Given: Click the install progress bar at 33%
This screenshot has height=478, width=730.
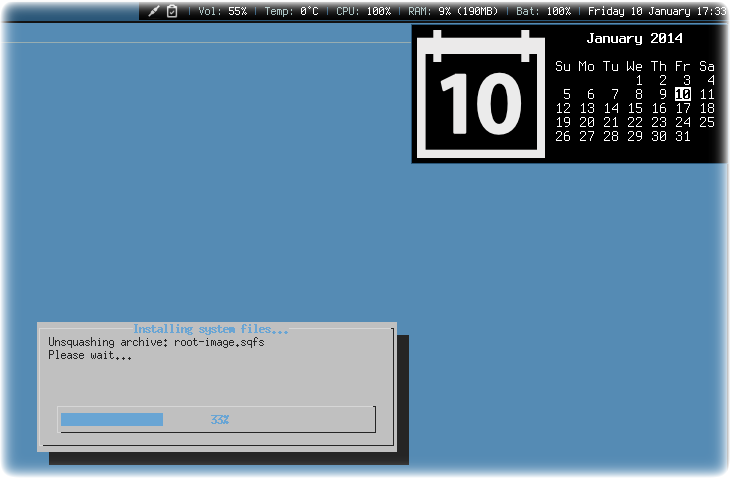Looking at the screenshot, I should 217,419.
